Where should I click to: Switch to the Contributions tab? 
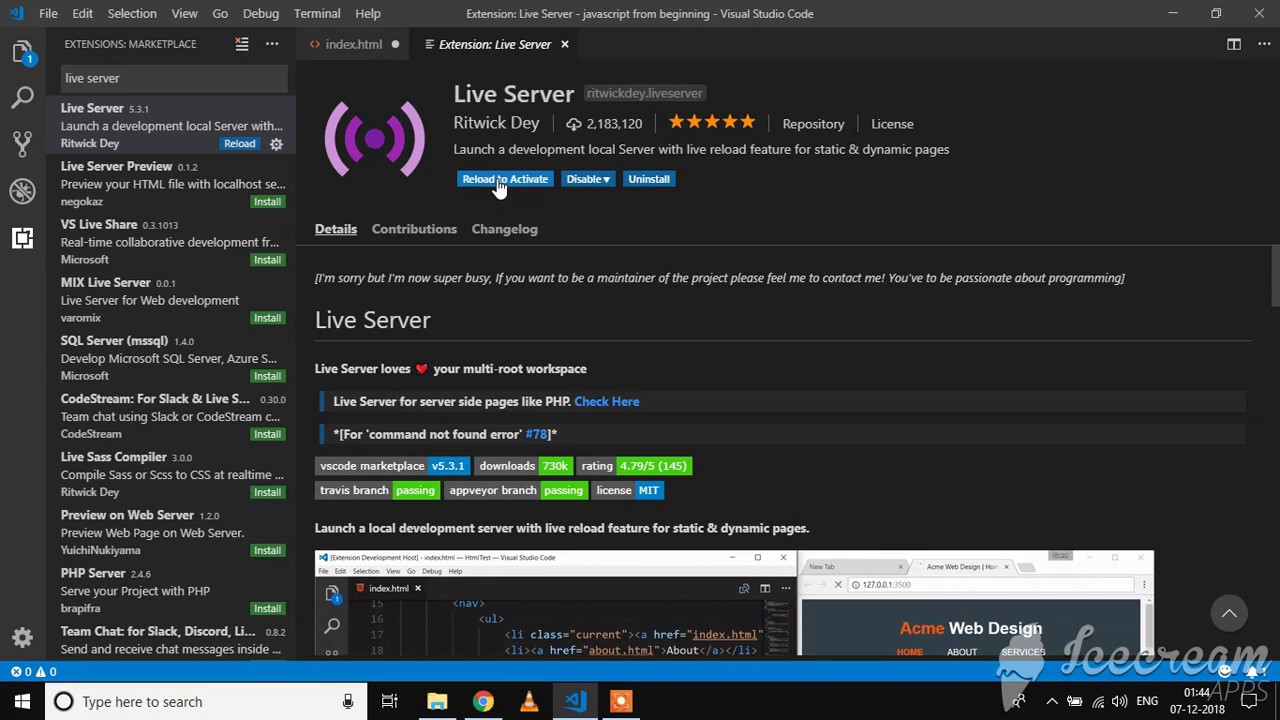(x=414, y=229)
